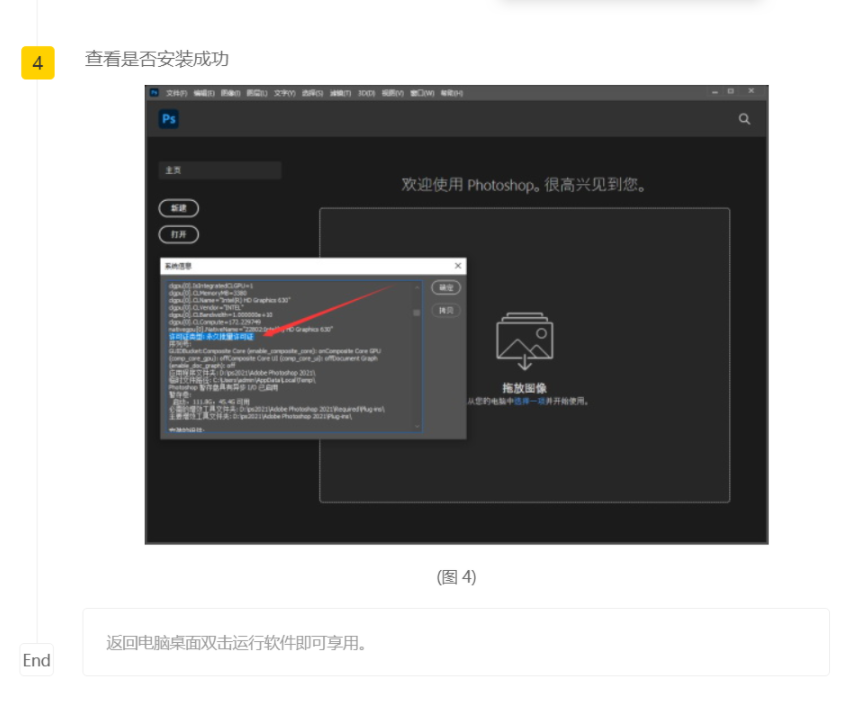Click the Photoshop search magnifier icon

pos(744,119)
